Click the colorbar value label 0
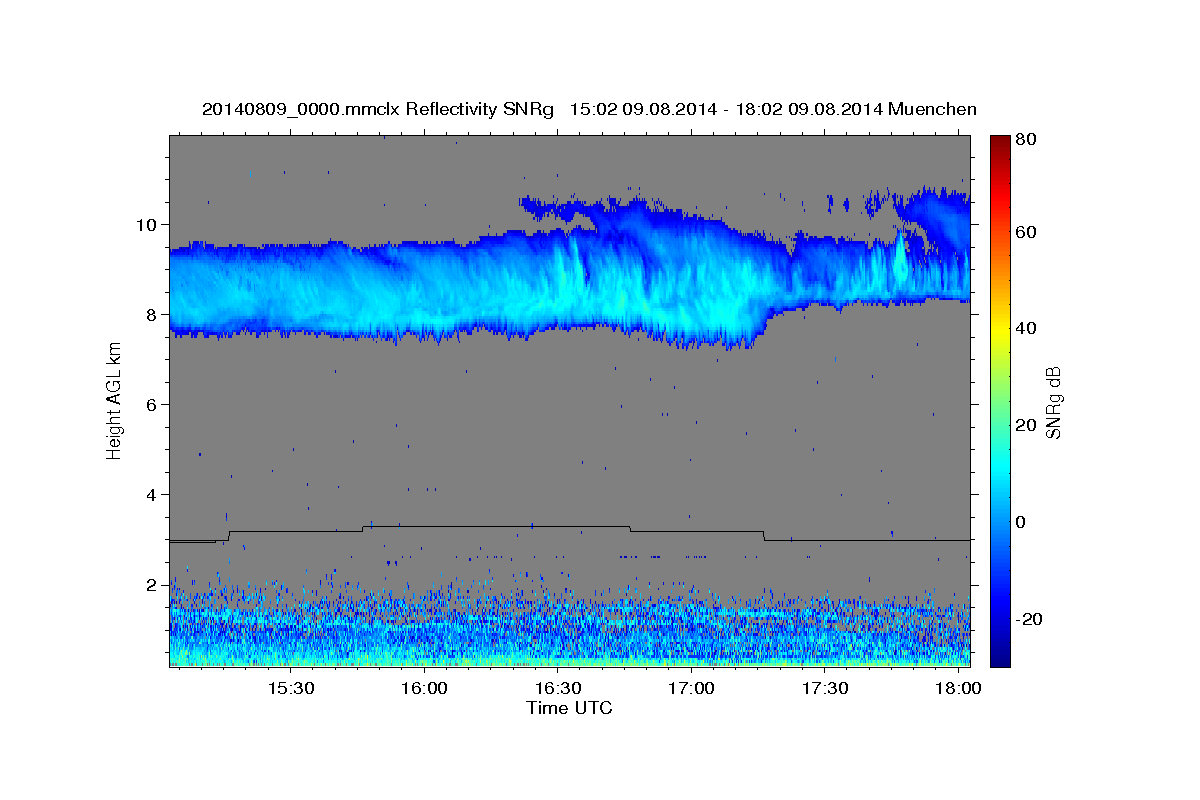 pos(1021,522)
